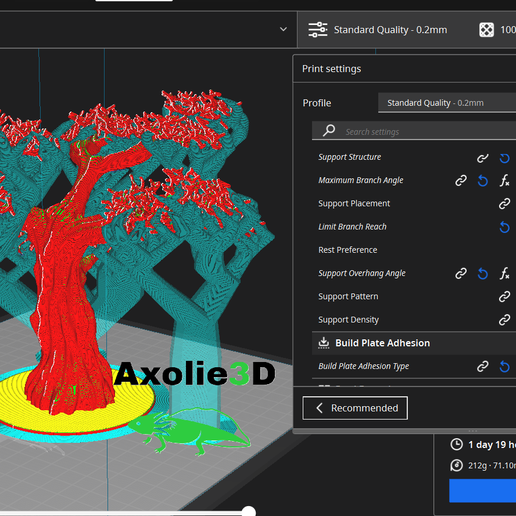The width and height of the screenshot is (516, 516).
Task: Click the formula icon for Support Overhang Angle
Action: [504, 273]
